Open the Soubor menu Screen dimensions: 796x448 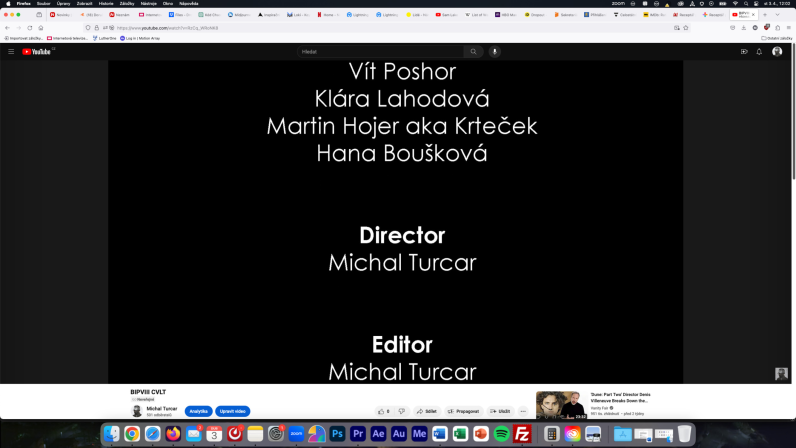(44, 4)
